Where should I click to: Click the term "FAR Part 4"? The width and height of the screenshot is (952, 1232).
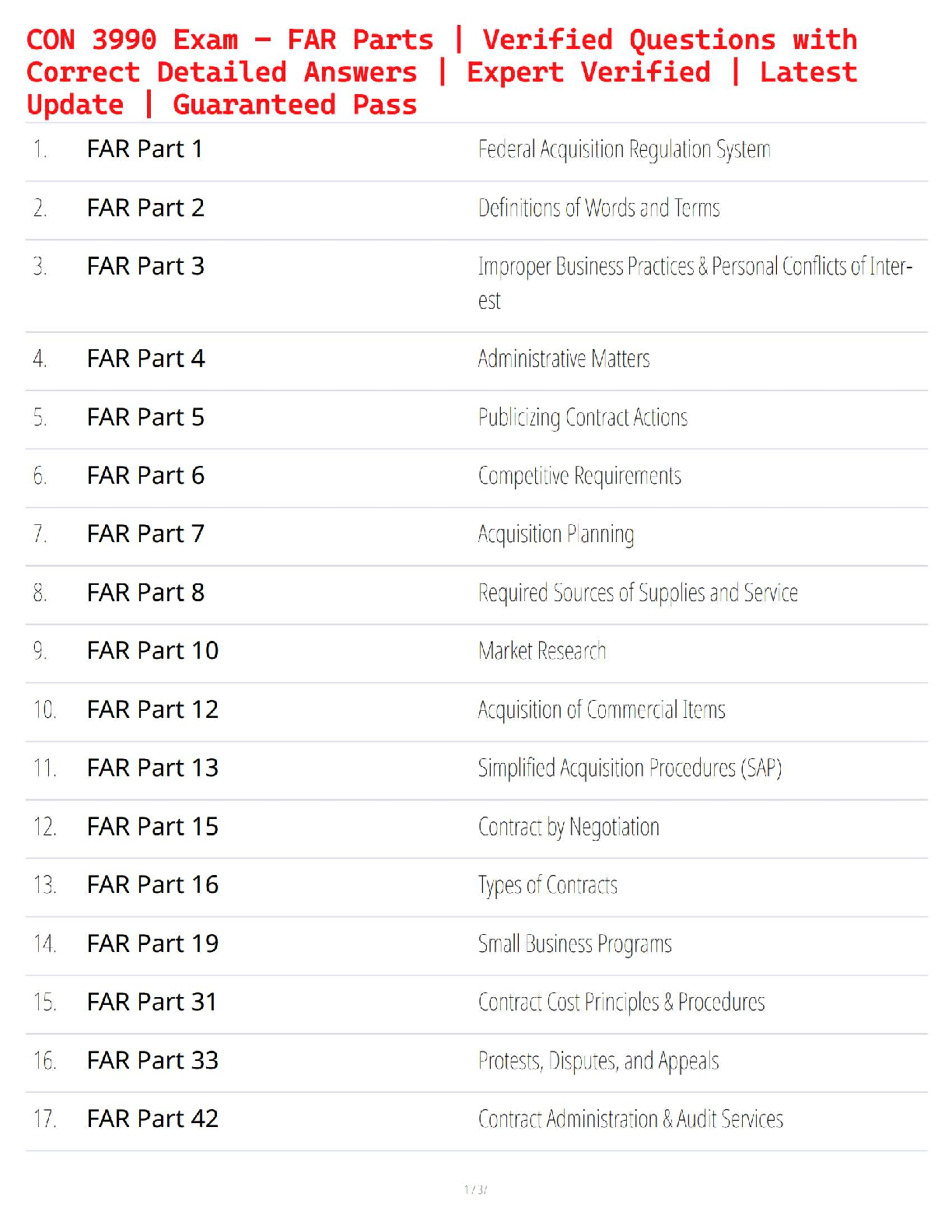coord(145,359)
